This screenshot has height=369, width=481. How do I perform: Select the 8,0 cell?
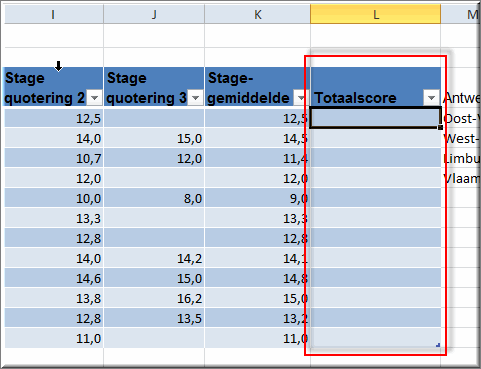click(x=154, y=198)
